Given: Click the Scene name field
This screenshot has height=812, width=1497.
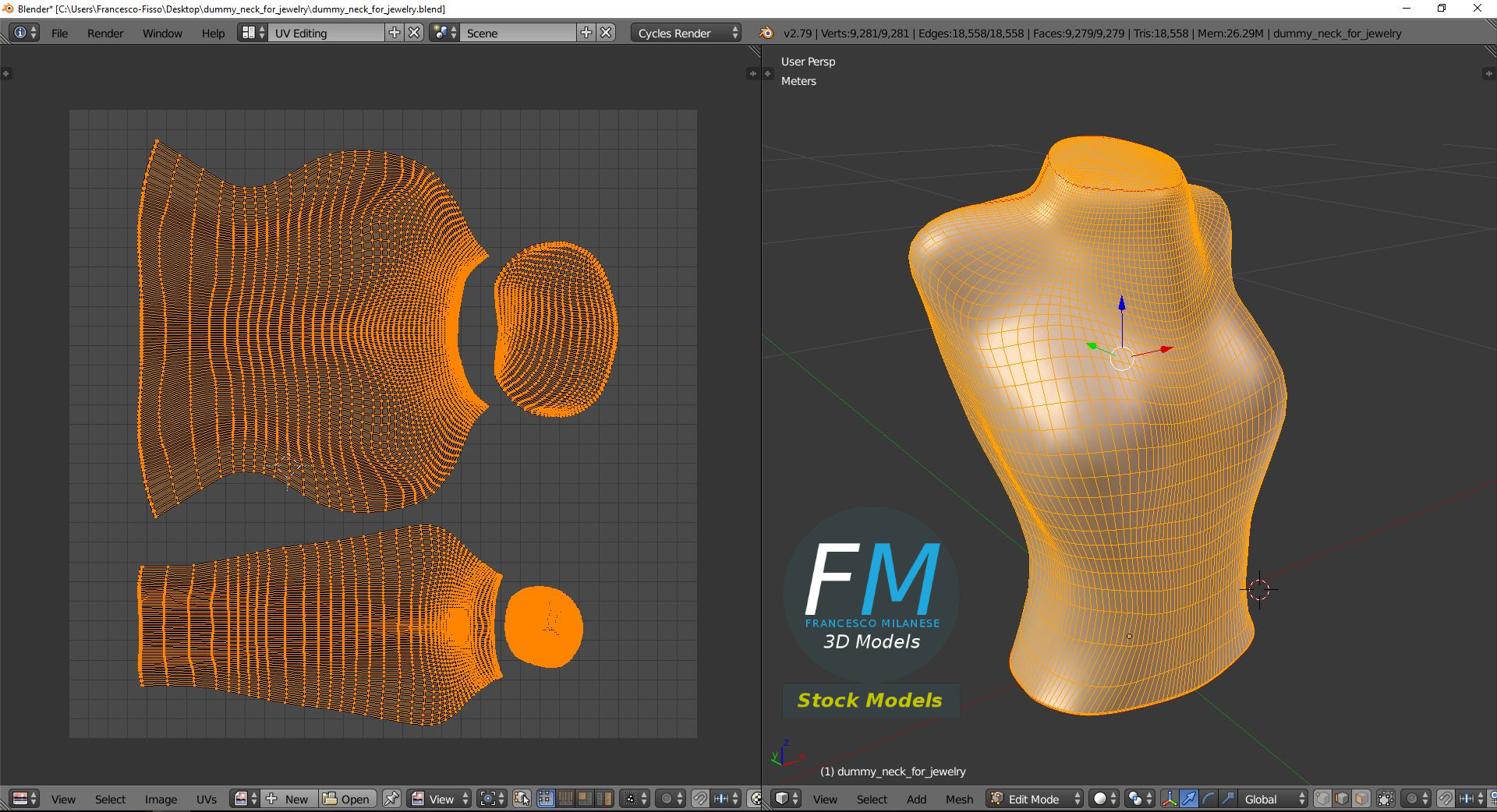Looking at the screenshot, I should pos(518,33).
